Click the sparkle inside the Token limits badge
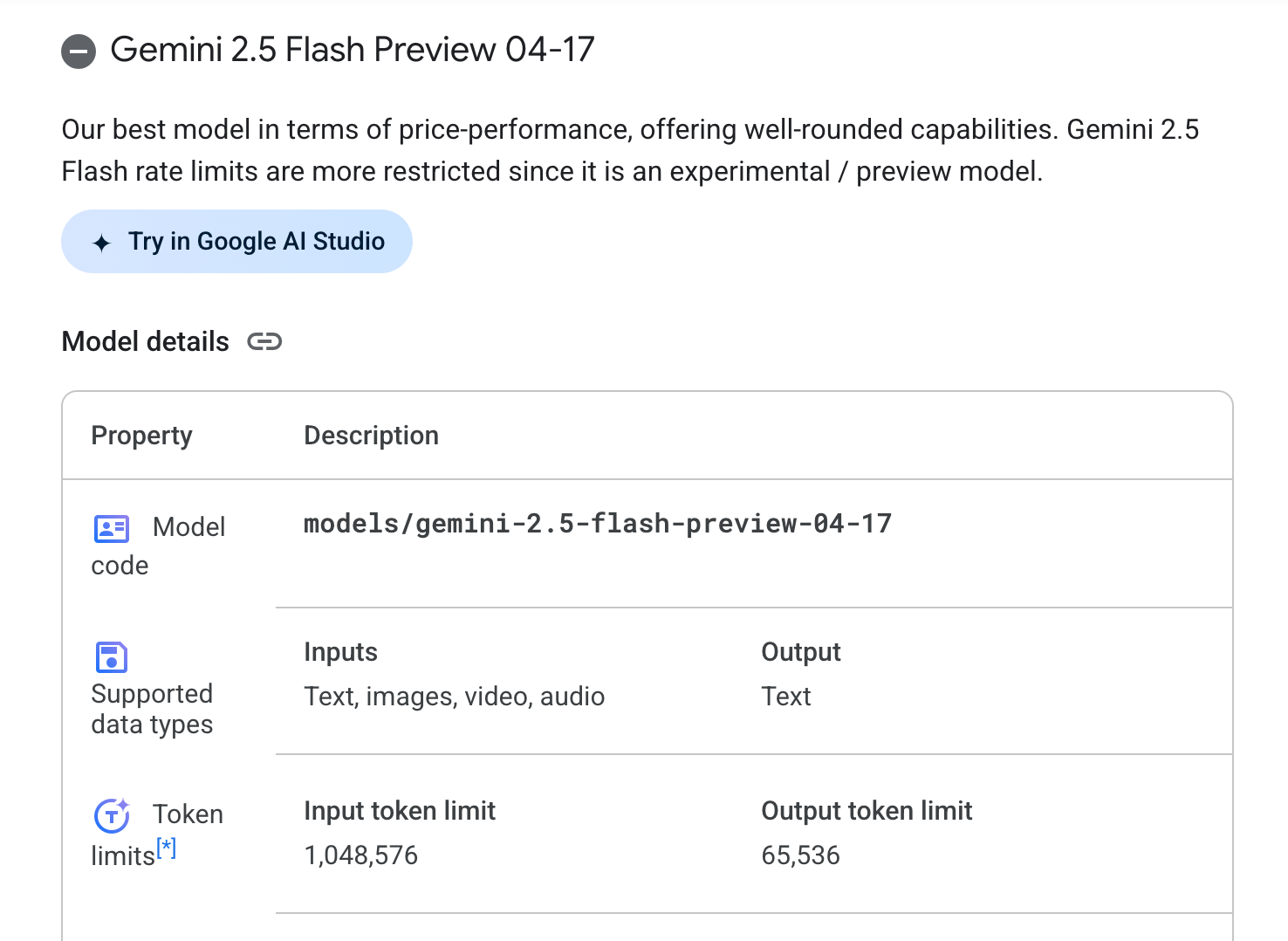This screenshot has width=1288, height=941. pos(122,806)
